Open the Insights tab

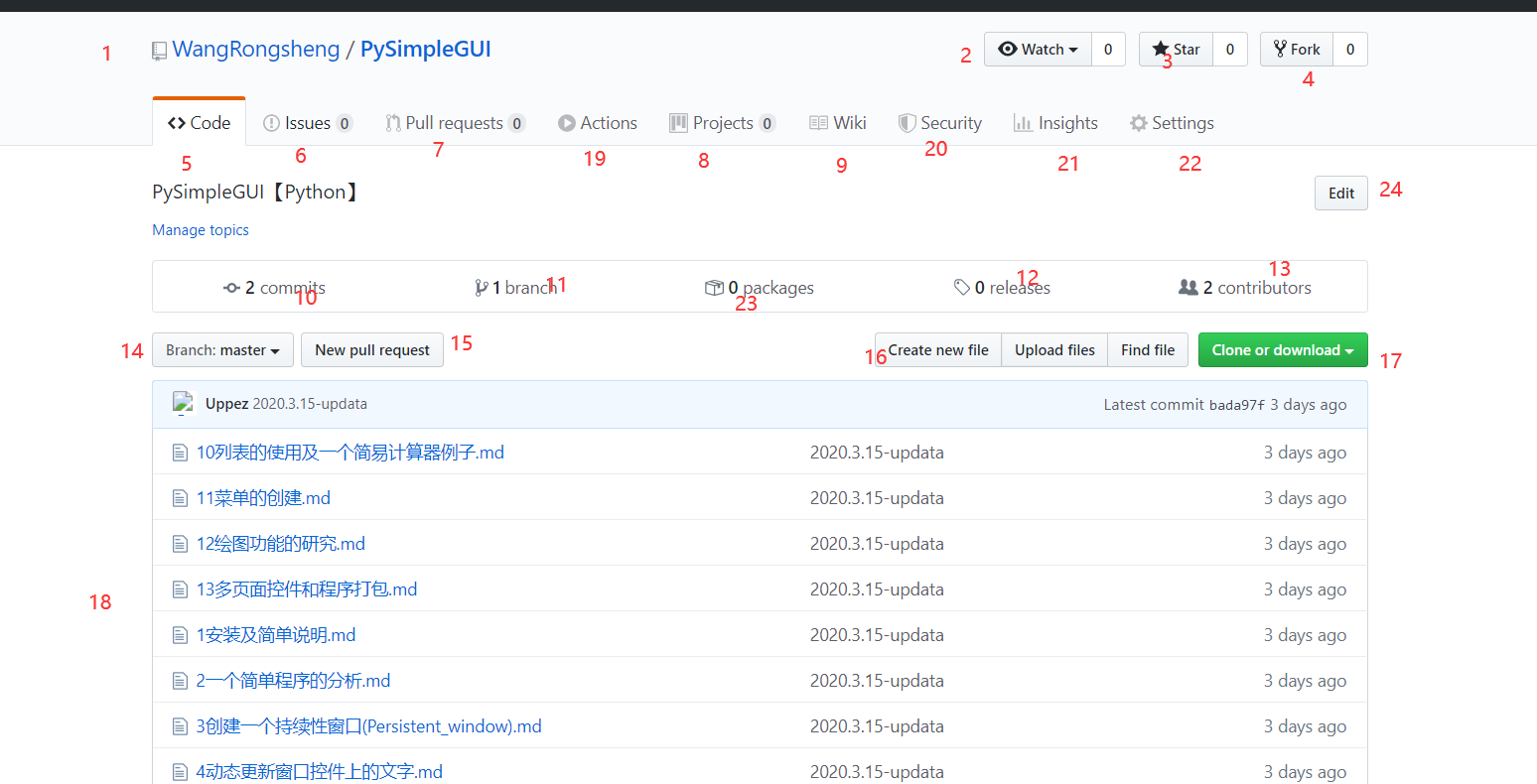coord(1055,123)
